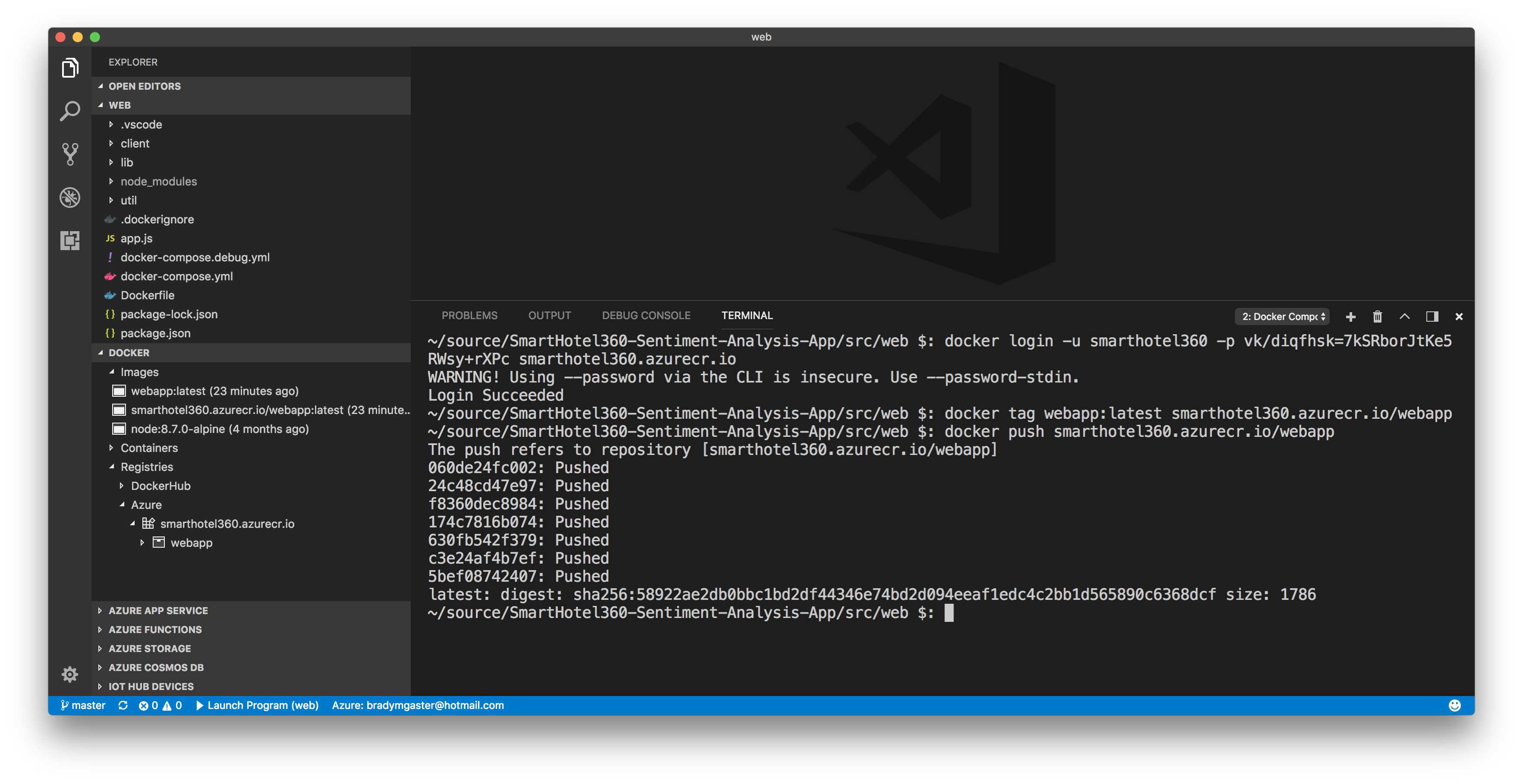This screenshot has width=1523, height=784.
Task: Open the Dockerfile in explorer
Action: [x=147, y=295]
